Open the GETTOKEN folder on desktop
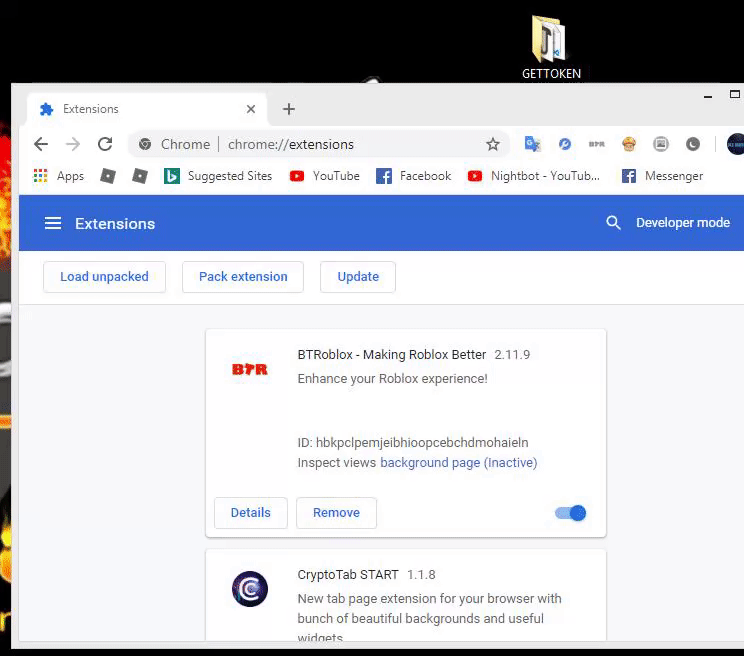The height and width of the screenshot is (656, 744). click(x=550, y=46)
